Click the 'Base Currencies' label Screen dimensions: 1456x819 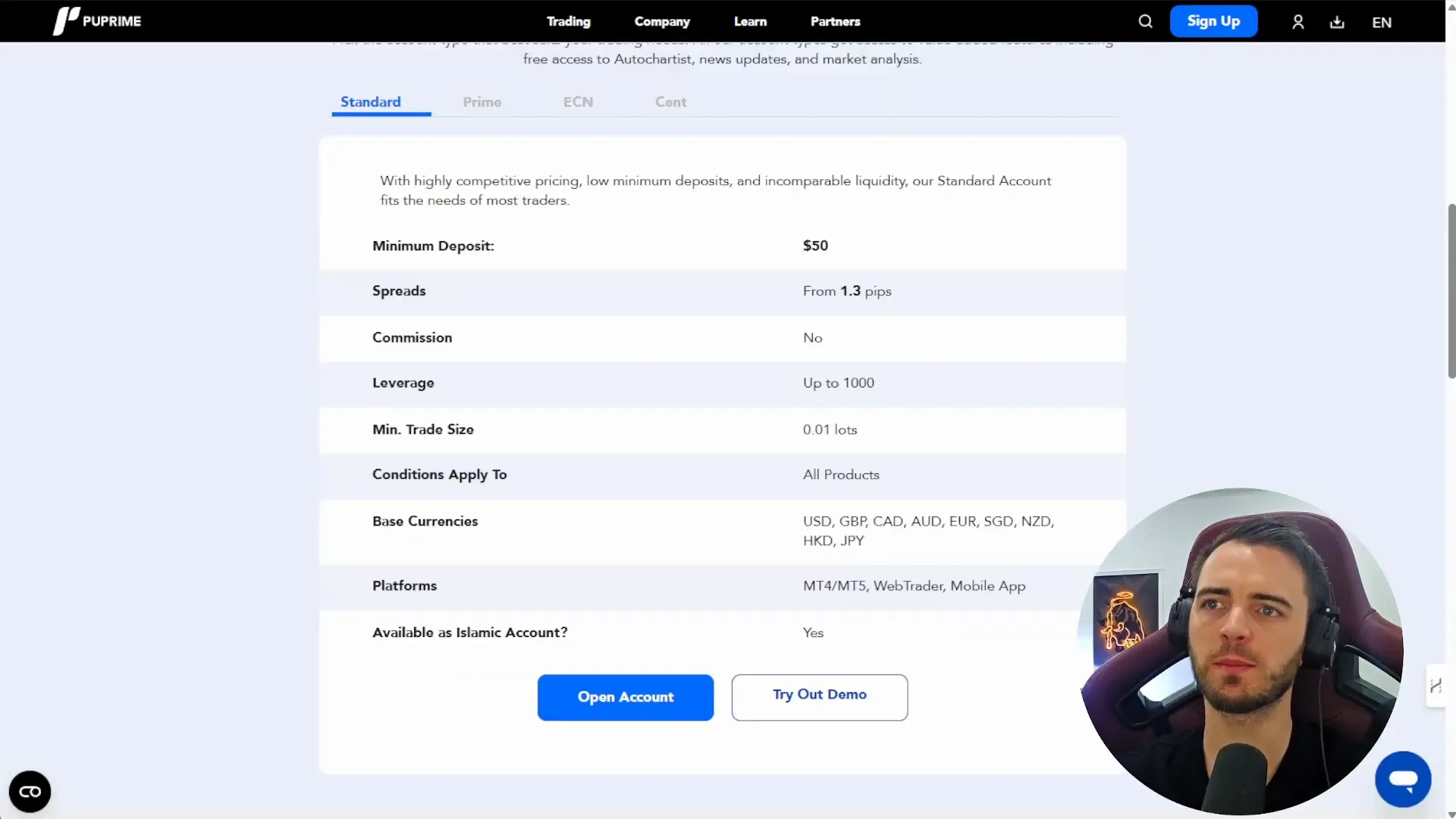[x=425, y=521]
